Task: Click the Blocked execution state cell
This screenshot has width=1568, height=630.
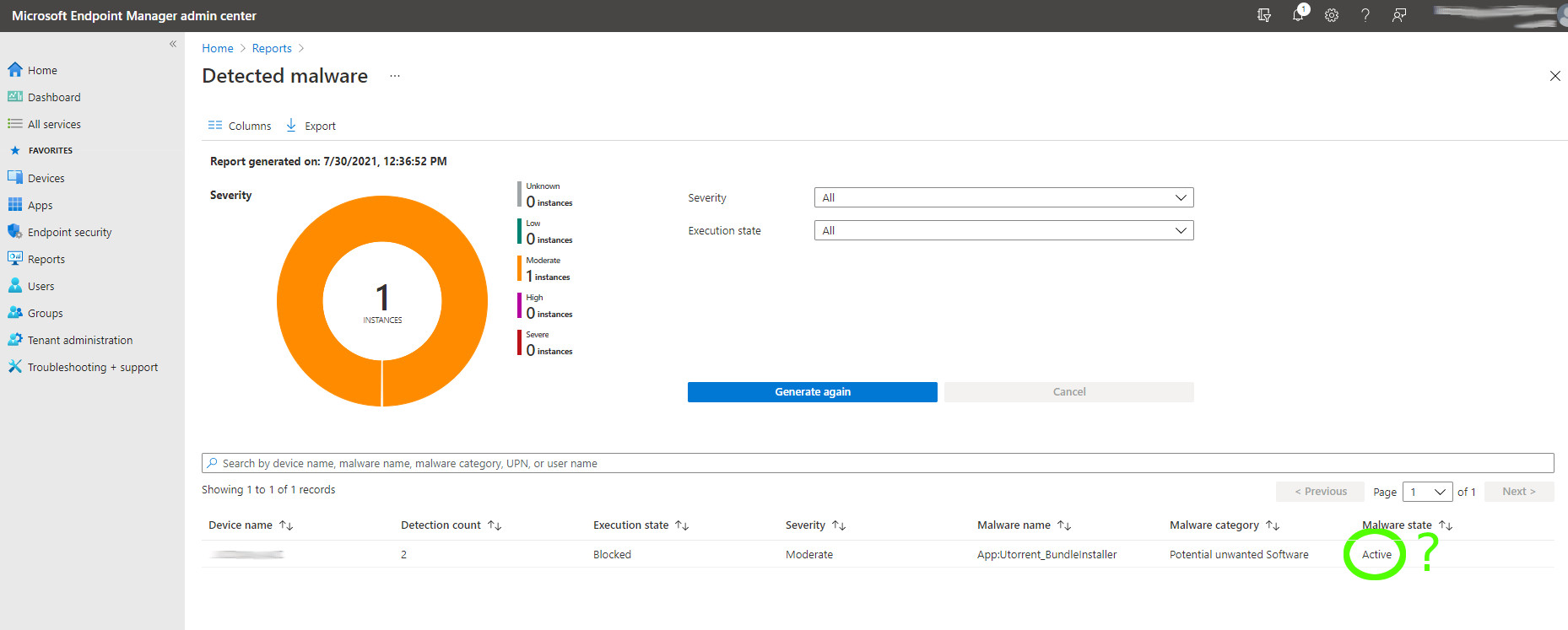Action: 612,554
